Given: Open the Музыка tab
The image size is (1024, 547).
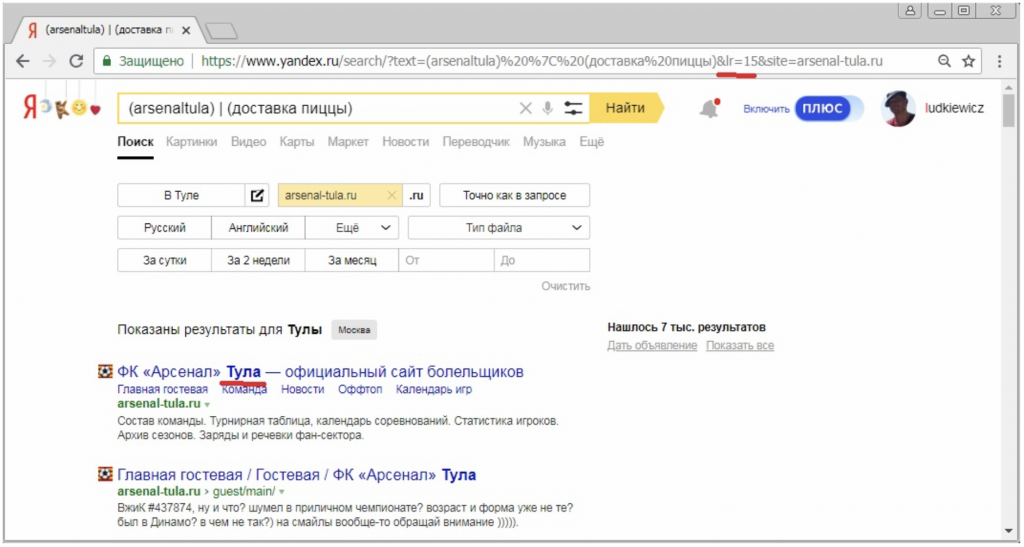Looking at the screenshot, I should pyautogui.click(x=544, y=142).
